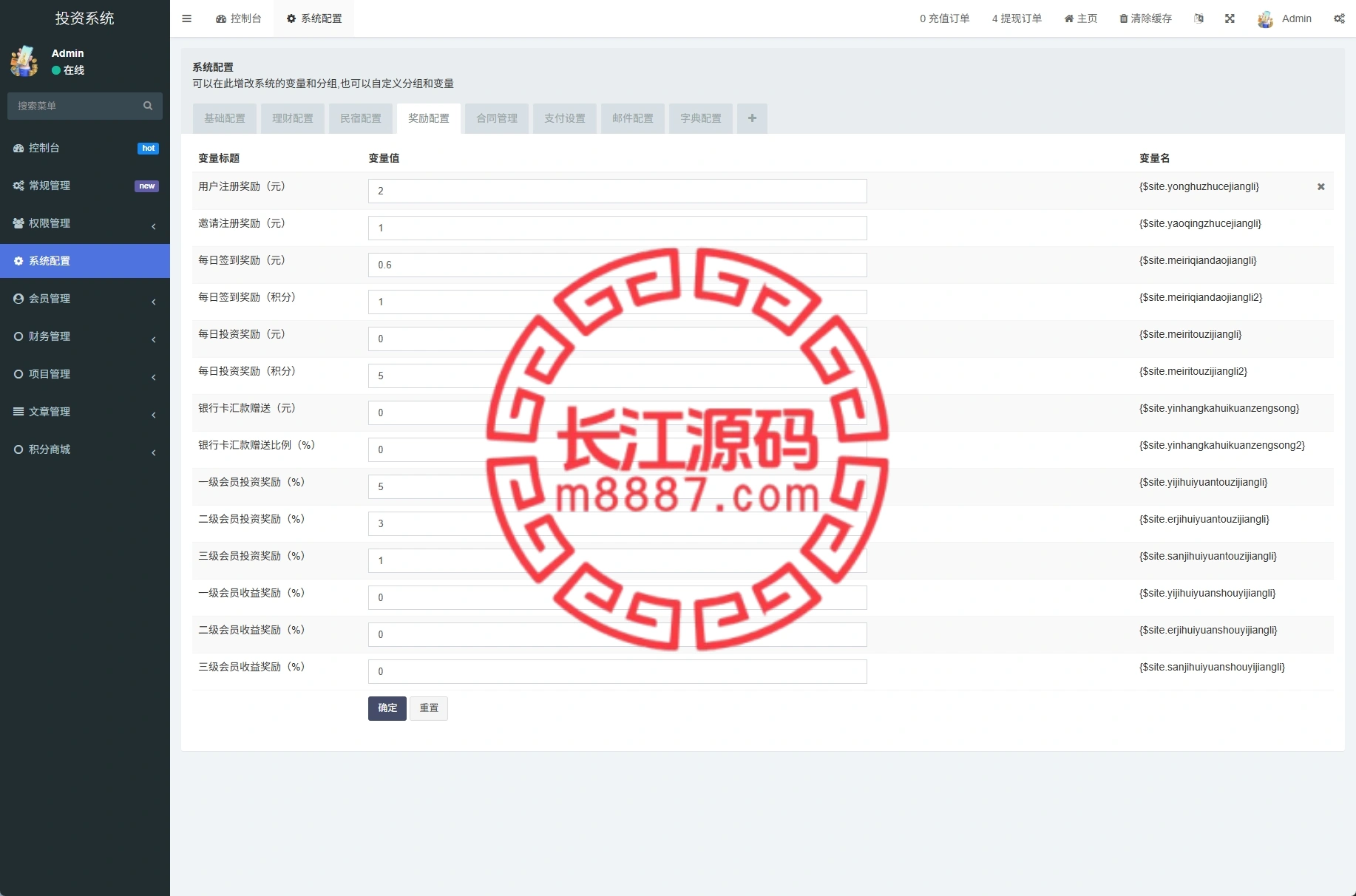Click the 权限管理 users icon in sidebar
This screenshot has width=1356, height=896.
tap(18, 223)
